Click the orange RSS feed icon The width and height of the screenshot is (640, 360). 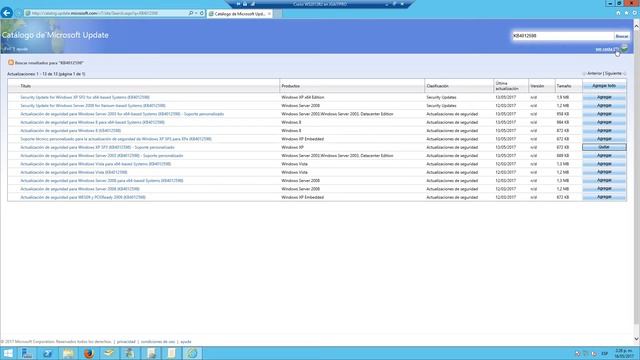click(x=11, y=62)
